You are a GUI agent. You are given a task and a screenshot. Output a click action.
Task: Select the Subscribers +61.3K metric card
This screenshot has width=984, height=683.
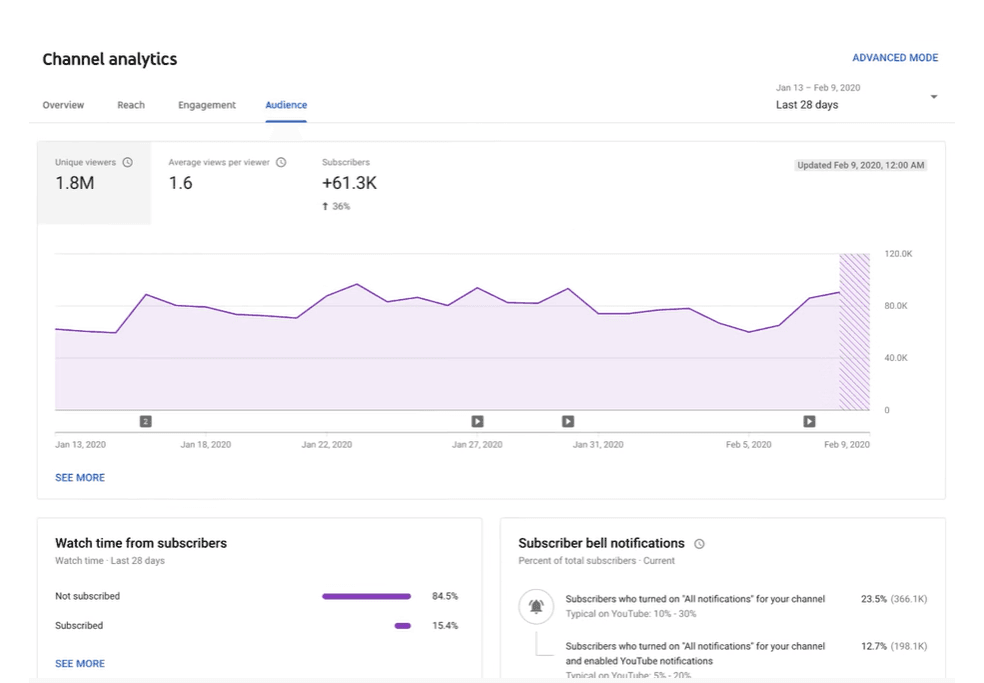(350, 183)
